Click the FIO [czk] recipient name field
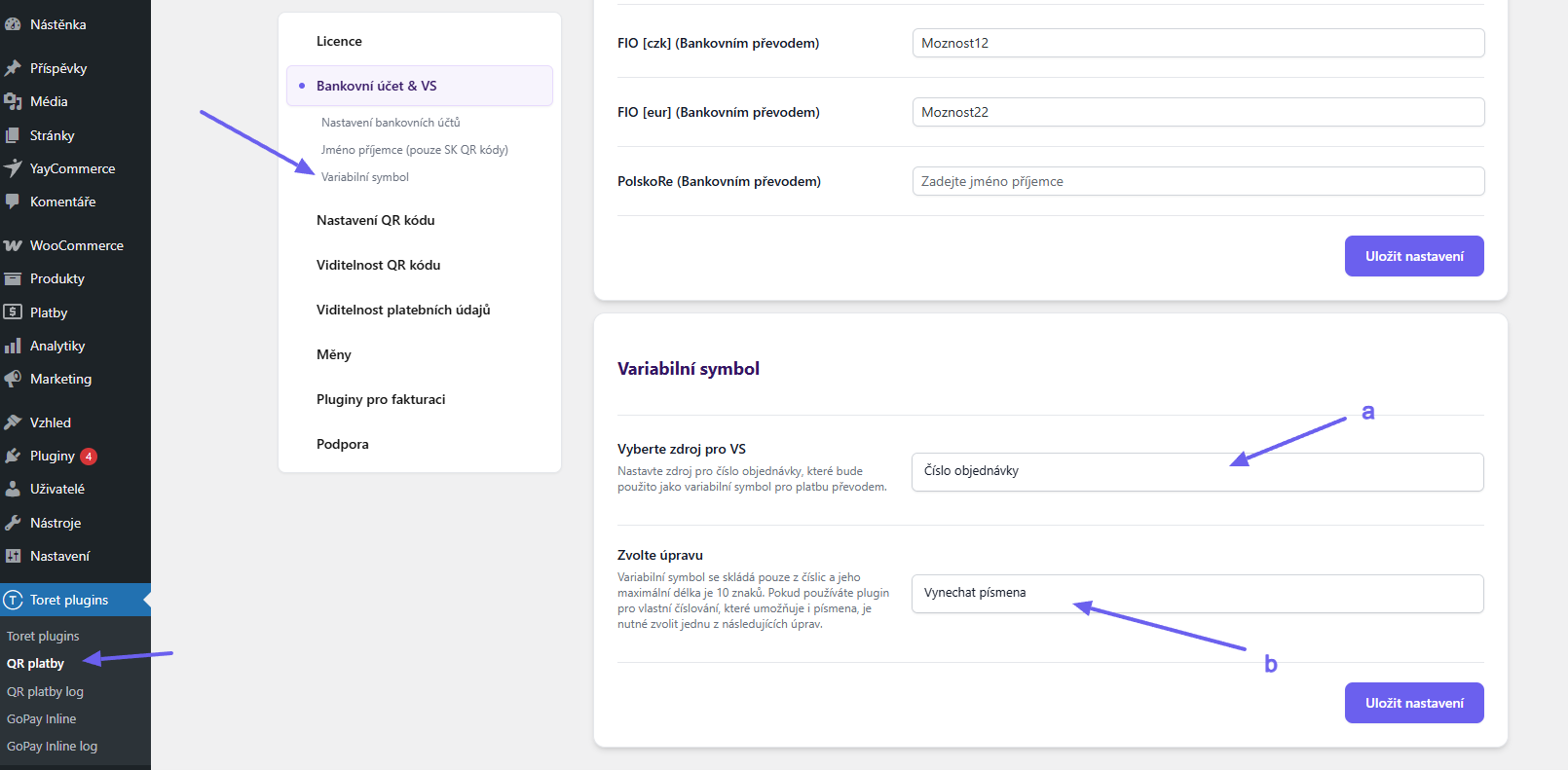 (1198, 43)
